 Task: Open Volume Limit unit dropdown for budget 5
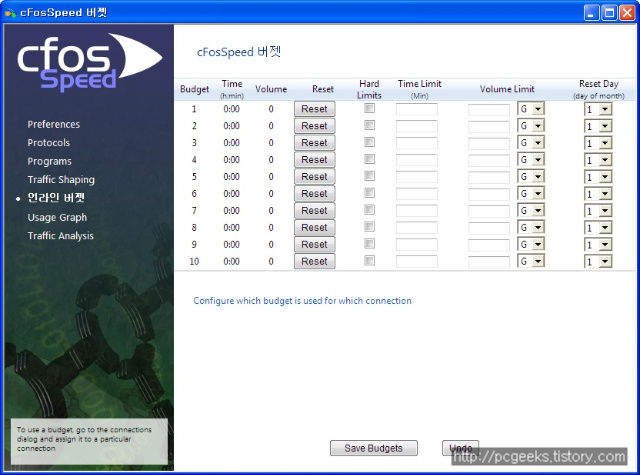(531, 177)
